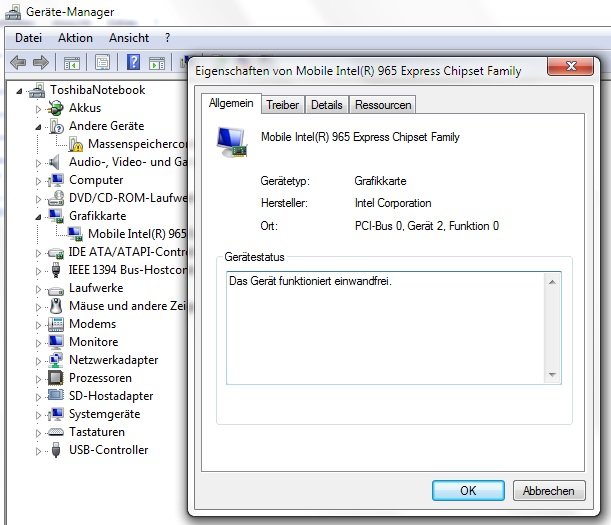Confirm the dialog with OK
This screenshot has height=525, width=611.
pos(468,490)
